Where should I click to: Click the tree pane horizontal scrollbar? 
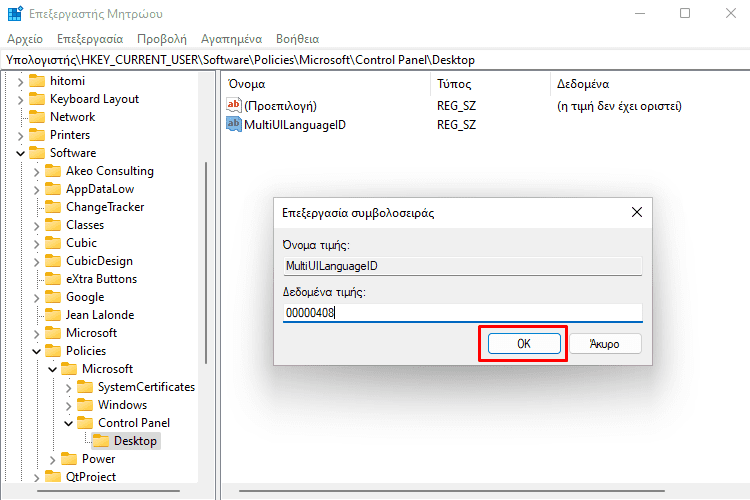(x=109, y=491)
